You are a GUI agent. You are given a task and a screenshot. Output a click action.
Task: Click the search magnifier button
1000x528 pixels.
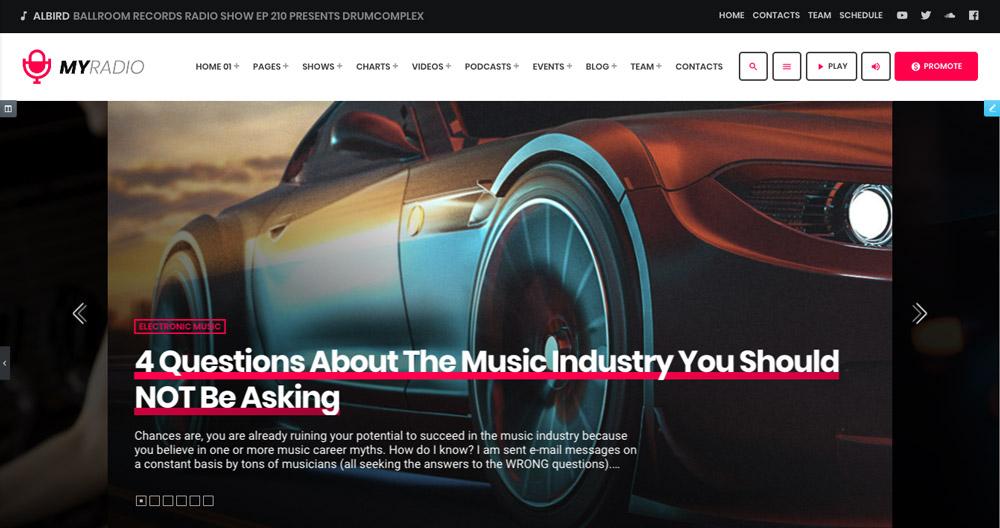pos(753,66)
